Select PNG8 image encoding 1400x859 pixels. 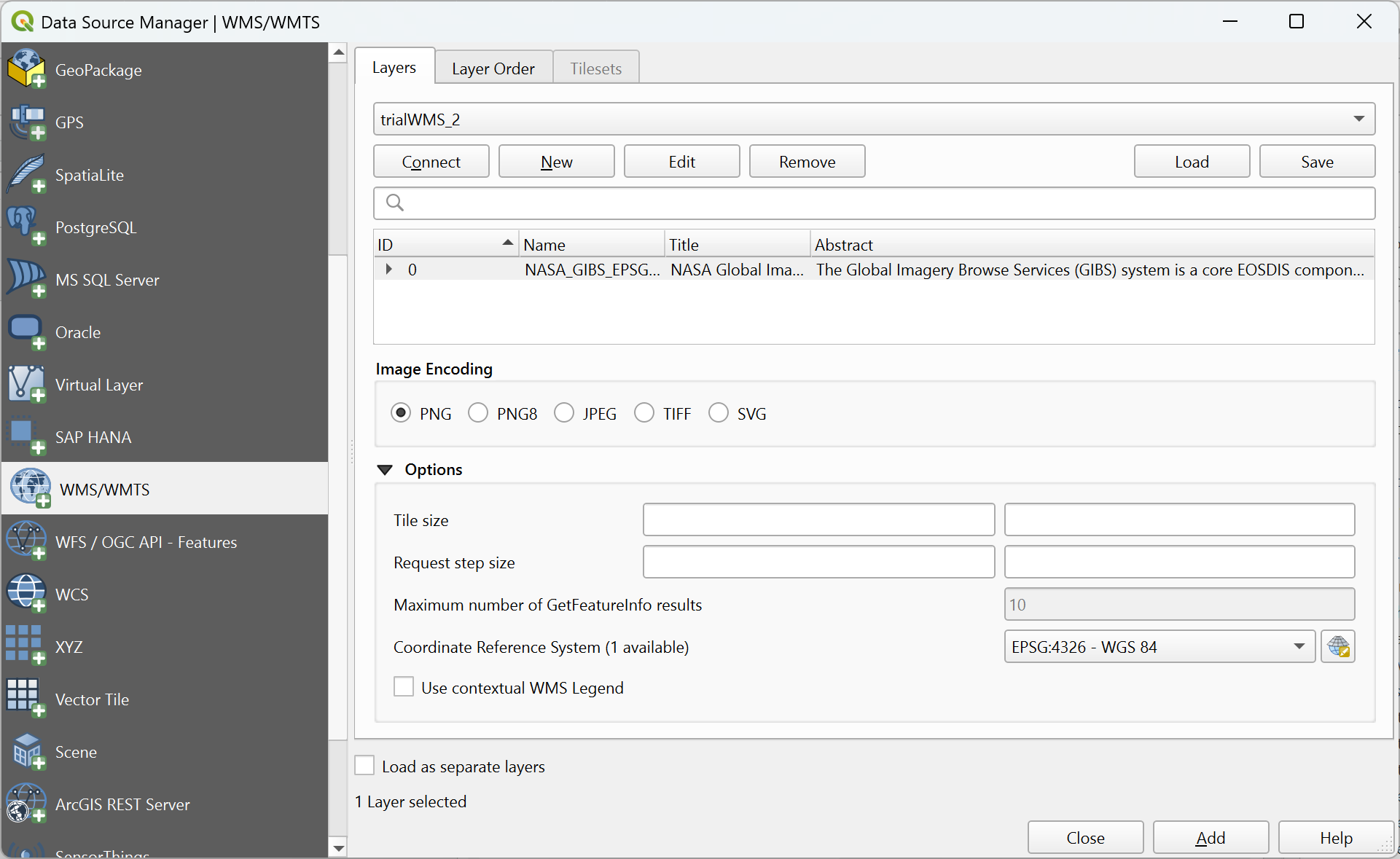click(478, 413)
